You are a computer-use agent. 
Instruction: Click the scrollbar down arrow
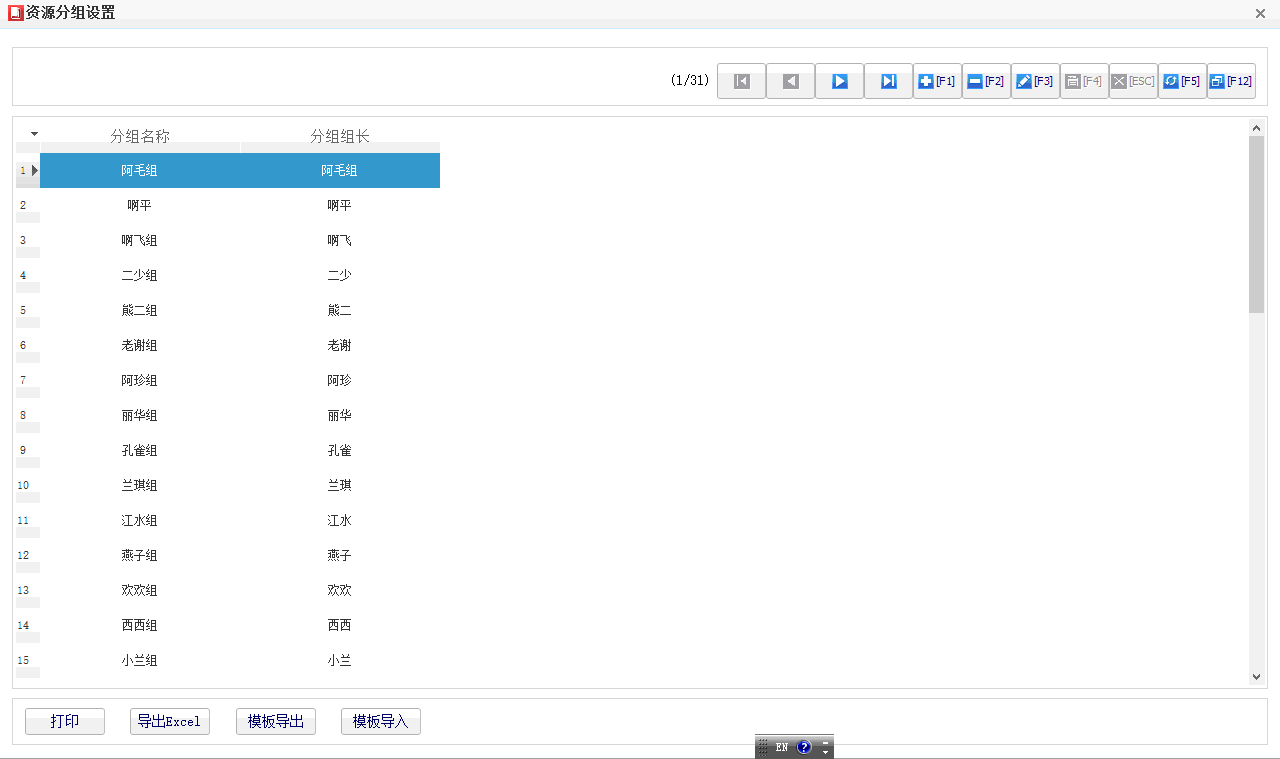click(1257, 677)
